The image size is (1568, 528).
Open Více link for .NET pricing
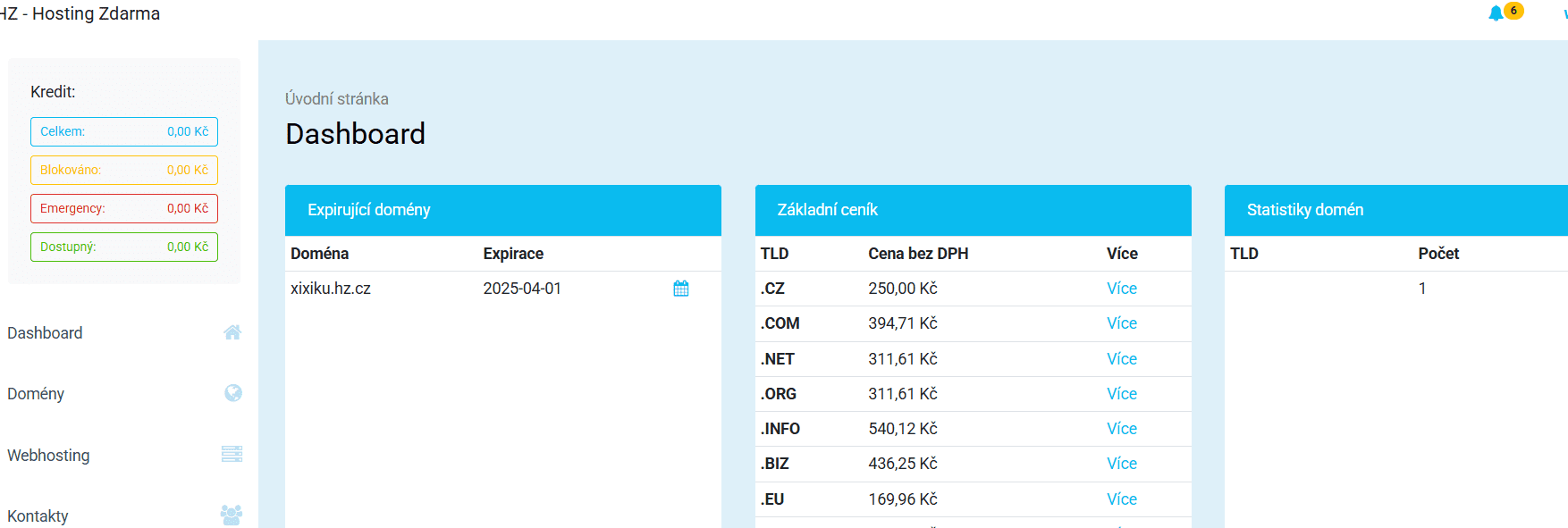coord(1121,359)
